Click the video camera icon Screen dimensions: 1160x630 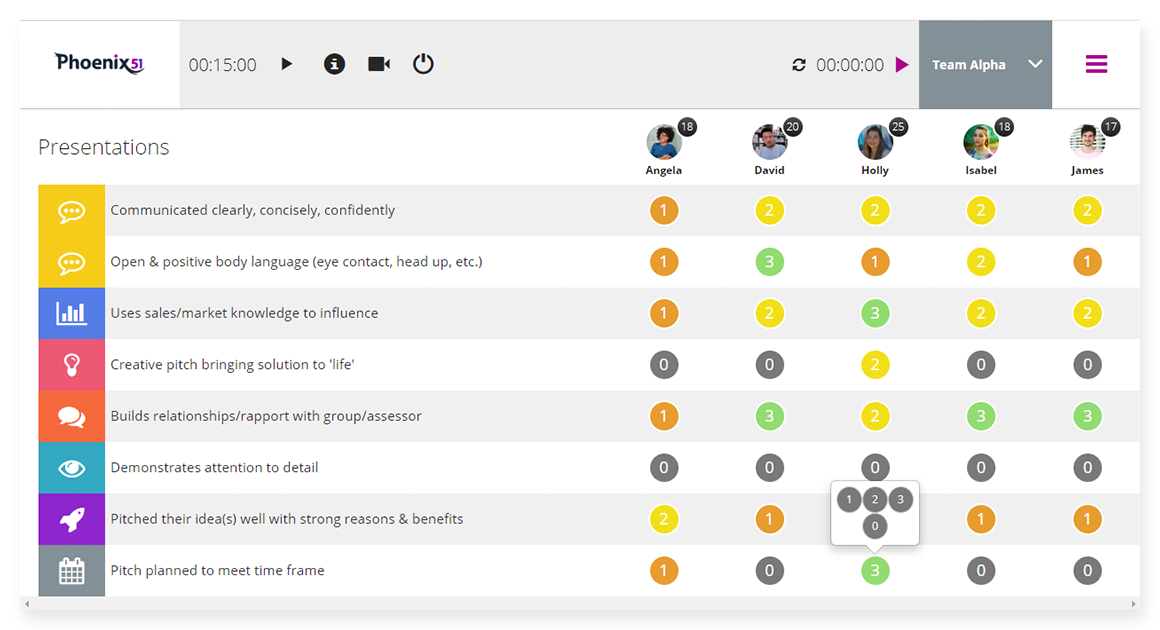(x=379, y=64)
